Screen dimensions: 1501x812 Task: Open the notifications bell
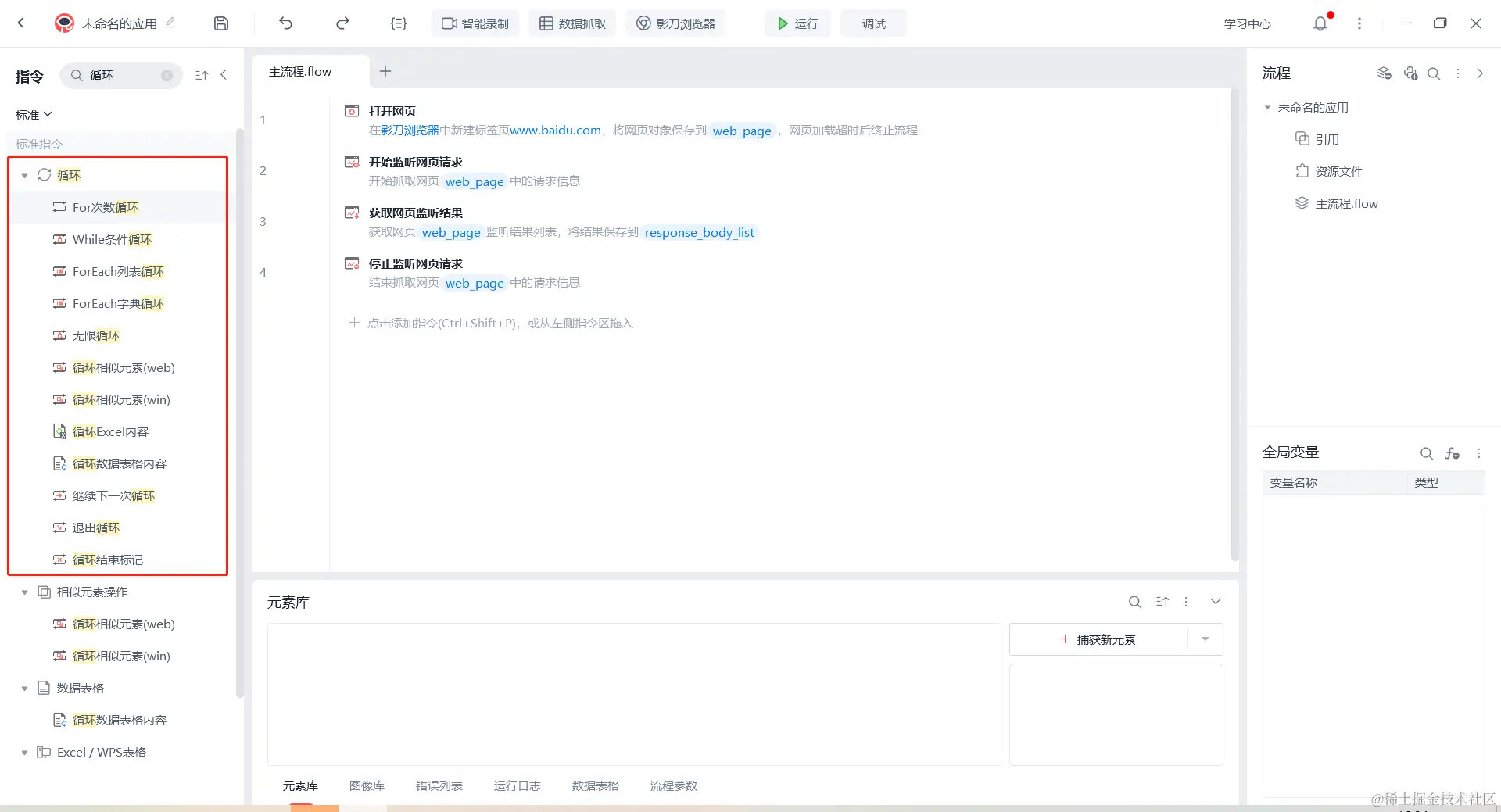point(1320,23)
